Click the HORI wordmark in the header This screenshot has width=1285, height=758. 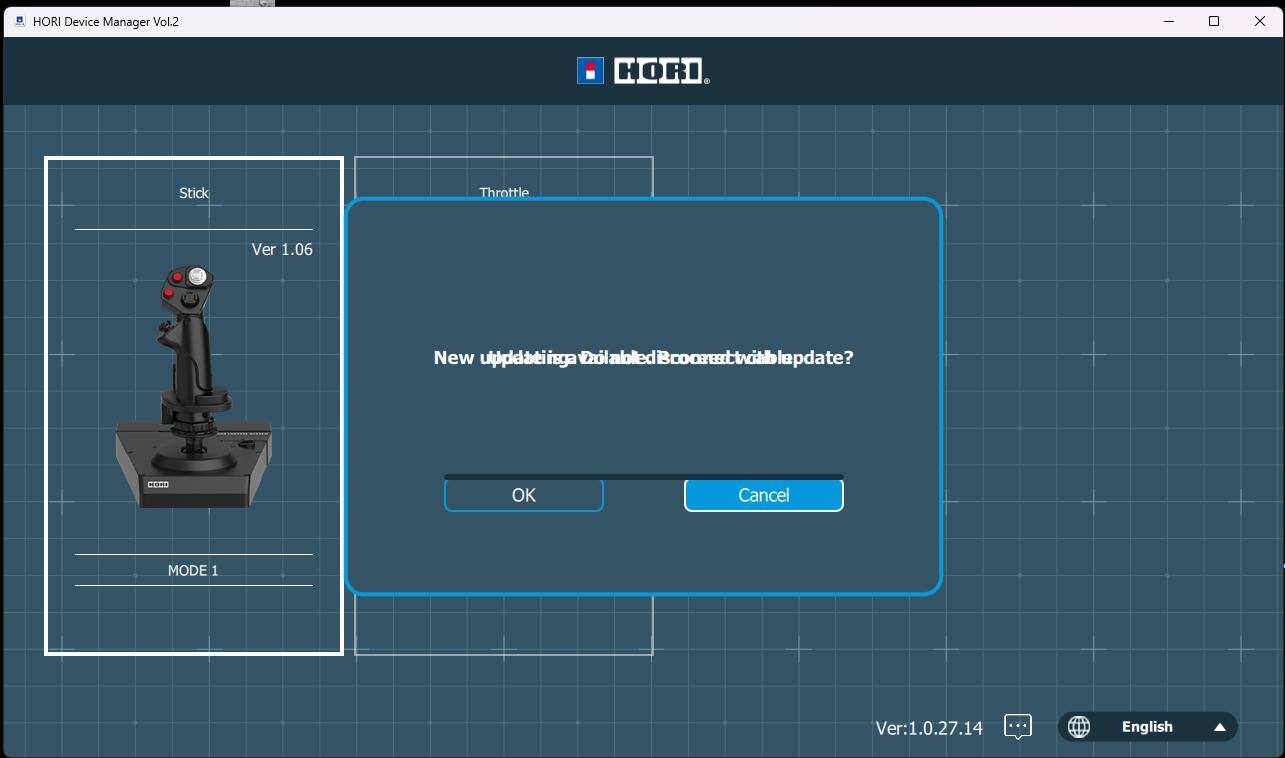point(661,71)
